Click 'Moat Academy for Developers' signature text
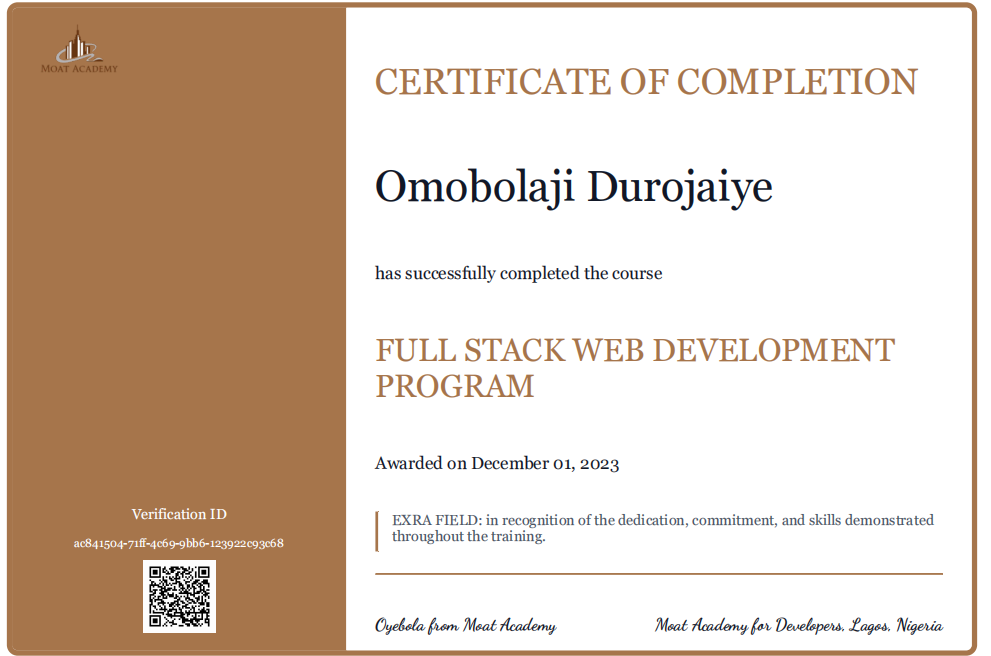Image resolution: width=991 pixels, height=656 pixels. pyautogui.click(x=749, y=626)
